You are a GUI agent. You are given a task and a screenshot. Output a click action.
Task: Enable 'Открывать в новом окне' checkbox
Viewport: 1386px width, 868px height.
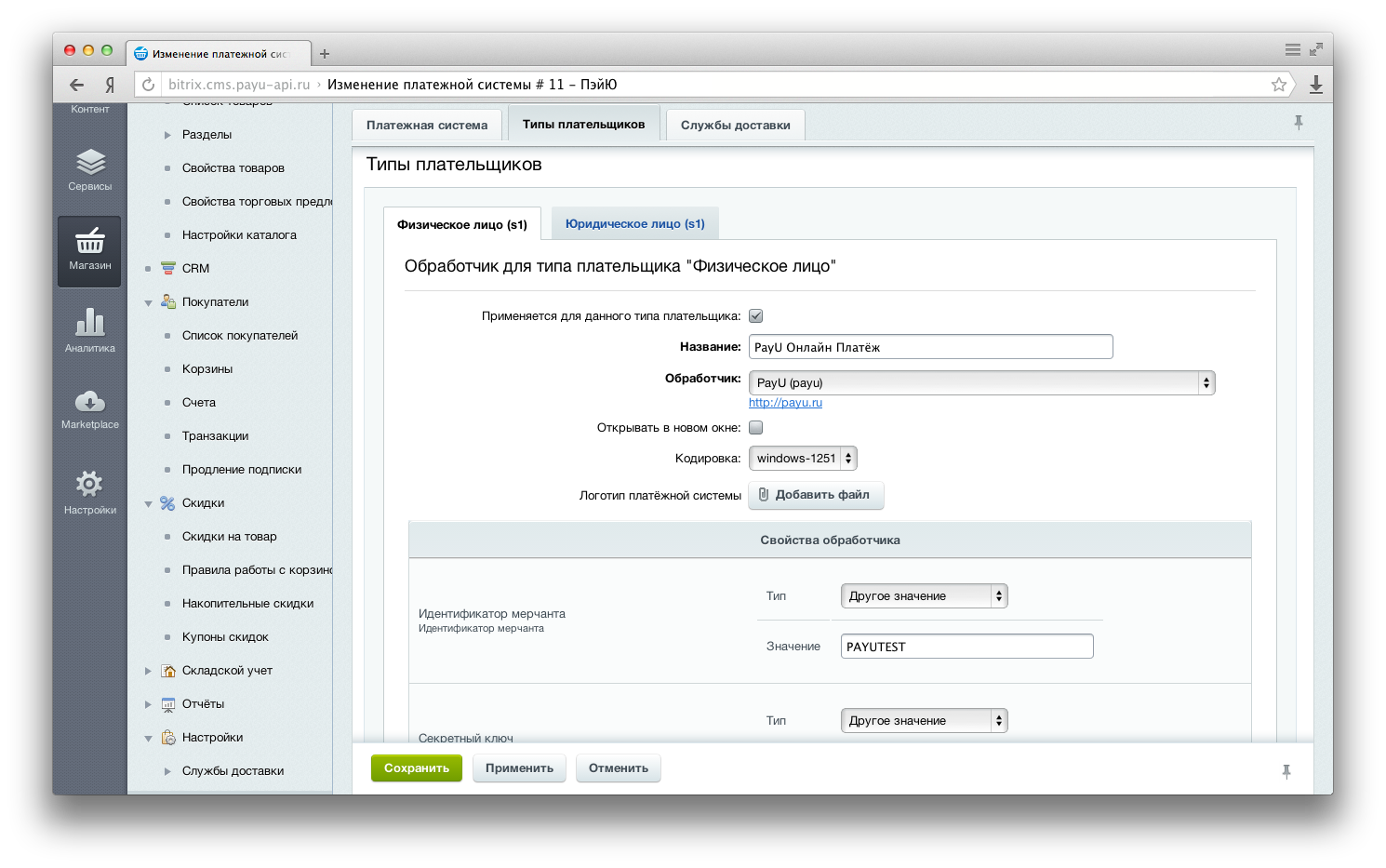coord(756,428)
